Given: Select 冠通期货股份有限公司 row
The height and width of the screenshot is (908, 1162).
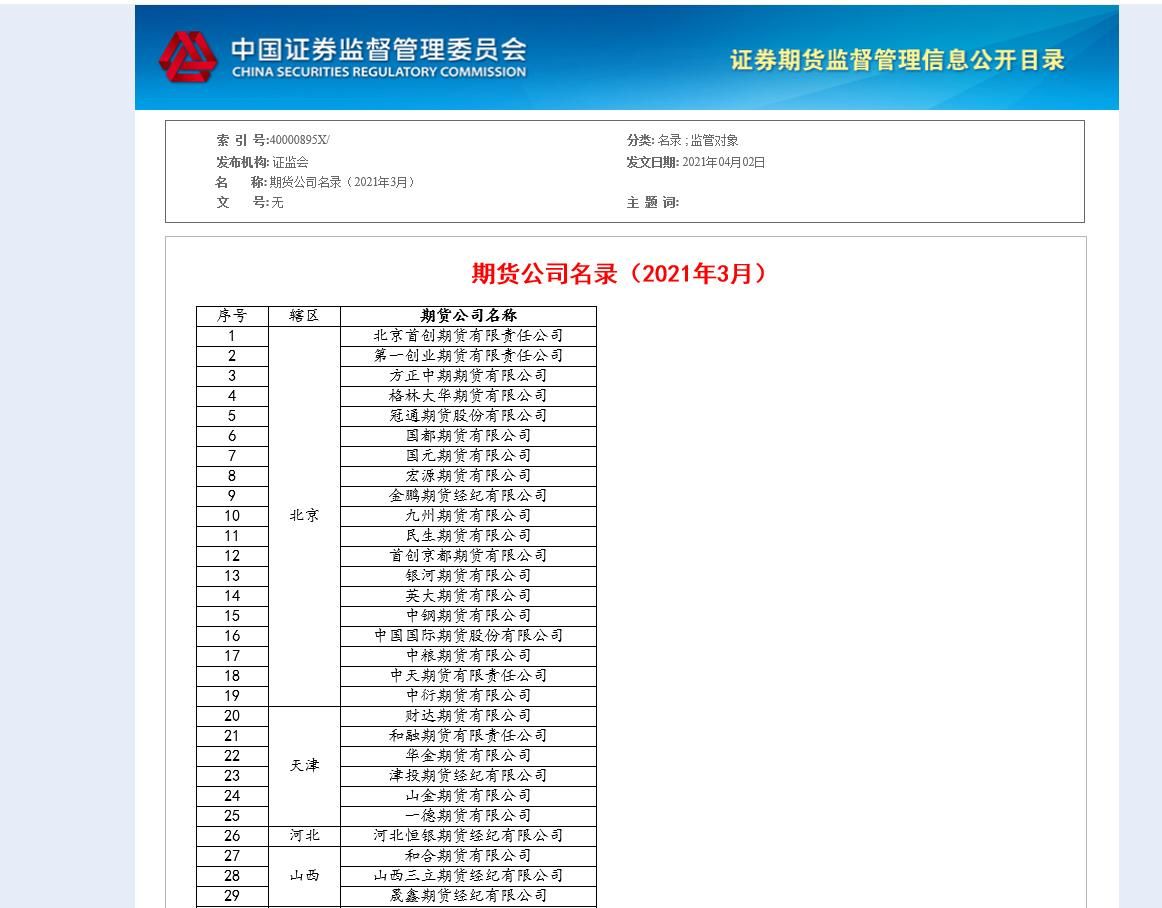Looking at the screenshot, I should [468, 416].
